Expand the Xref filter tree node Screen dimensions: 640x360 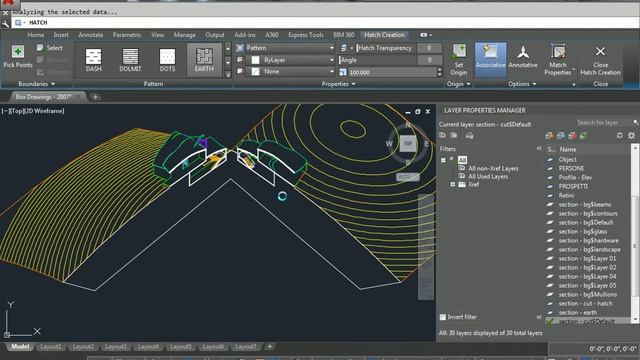click(453, 184)
